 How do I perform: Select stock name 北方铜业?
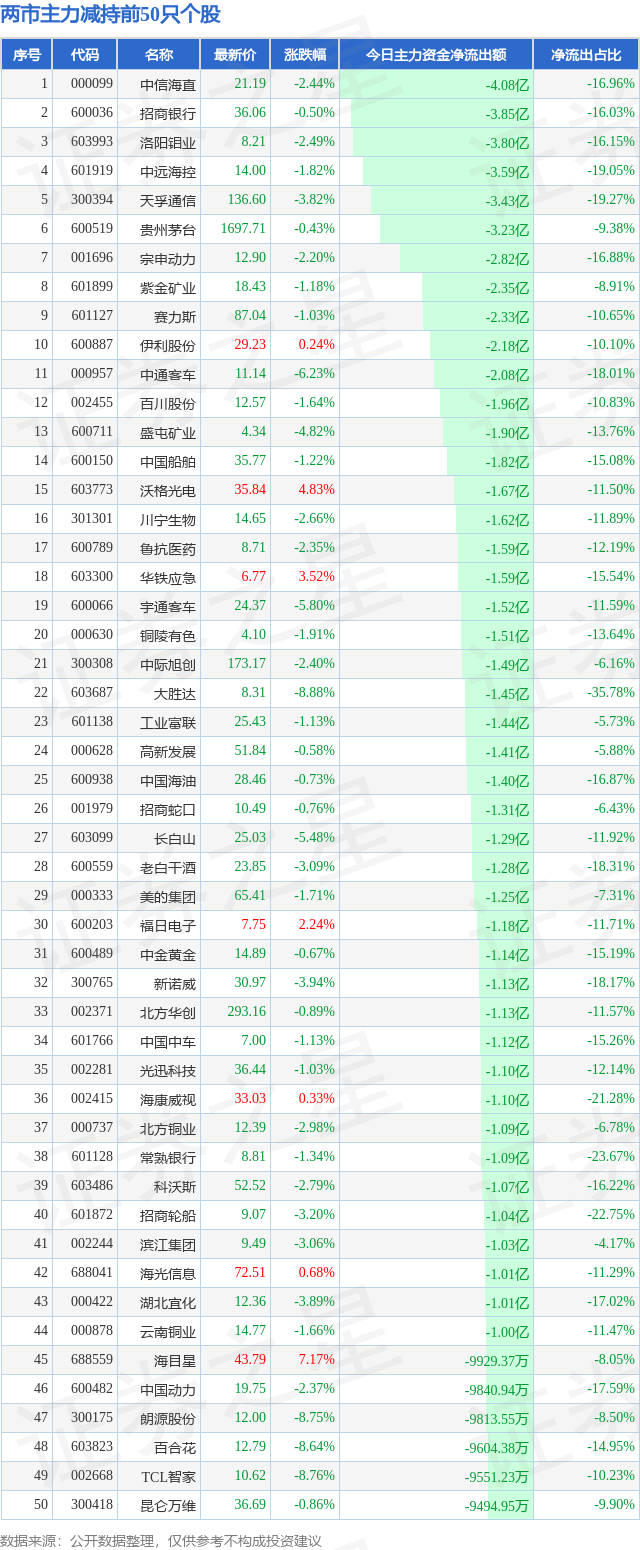coord(168,1128)
